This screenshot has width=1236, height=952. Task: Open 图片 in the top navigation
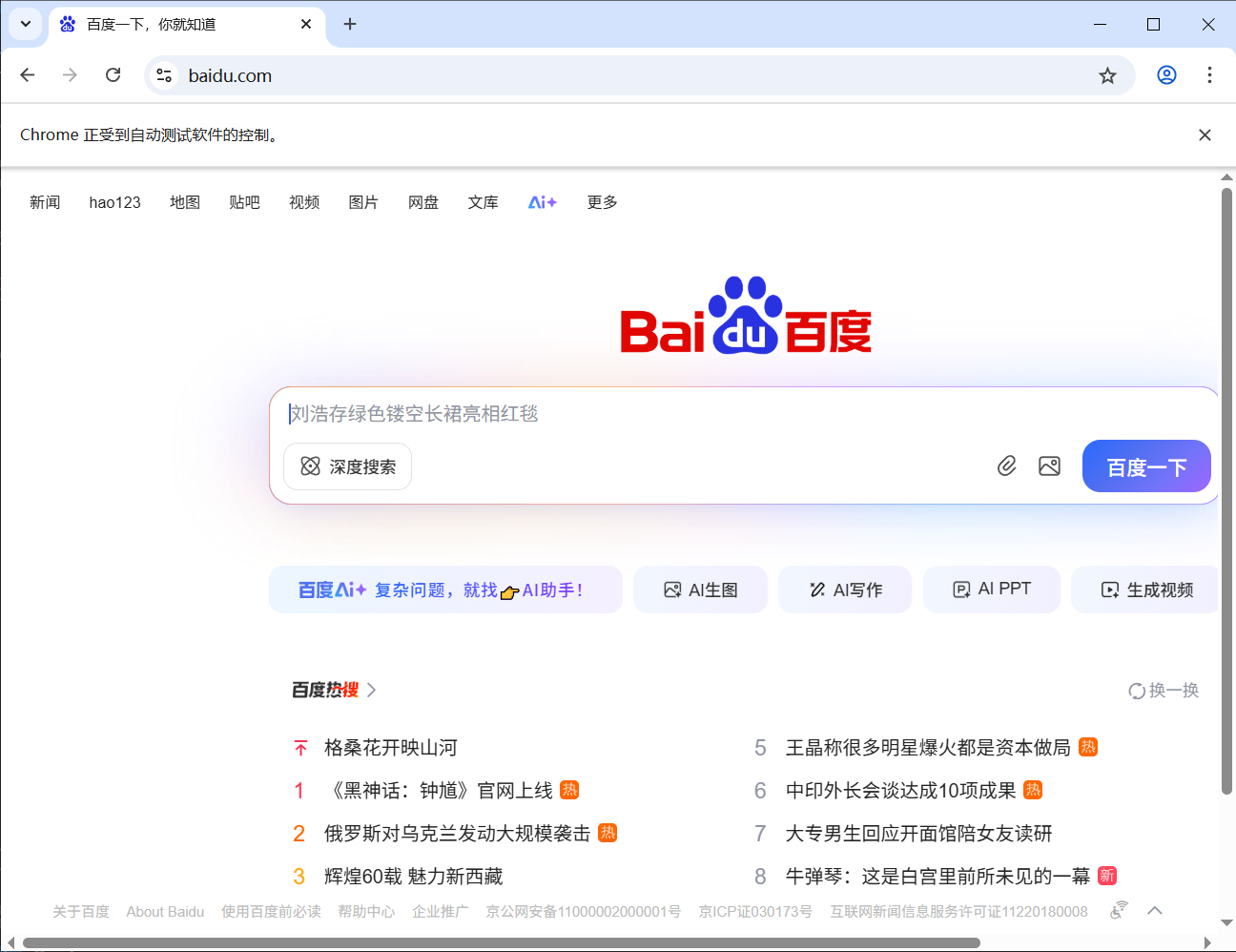coord(363,202)
